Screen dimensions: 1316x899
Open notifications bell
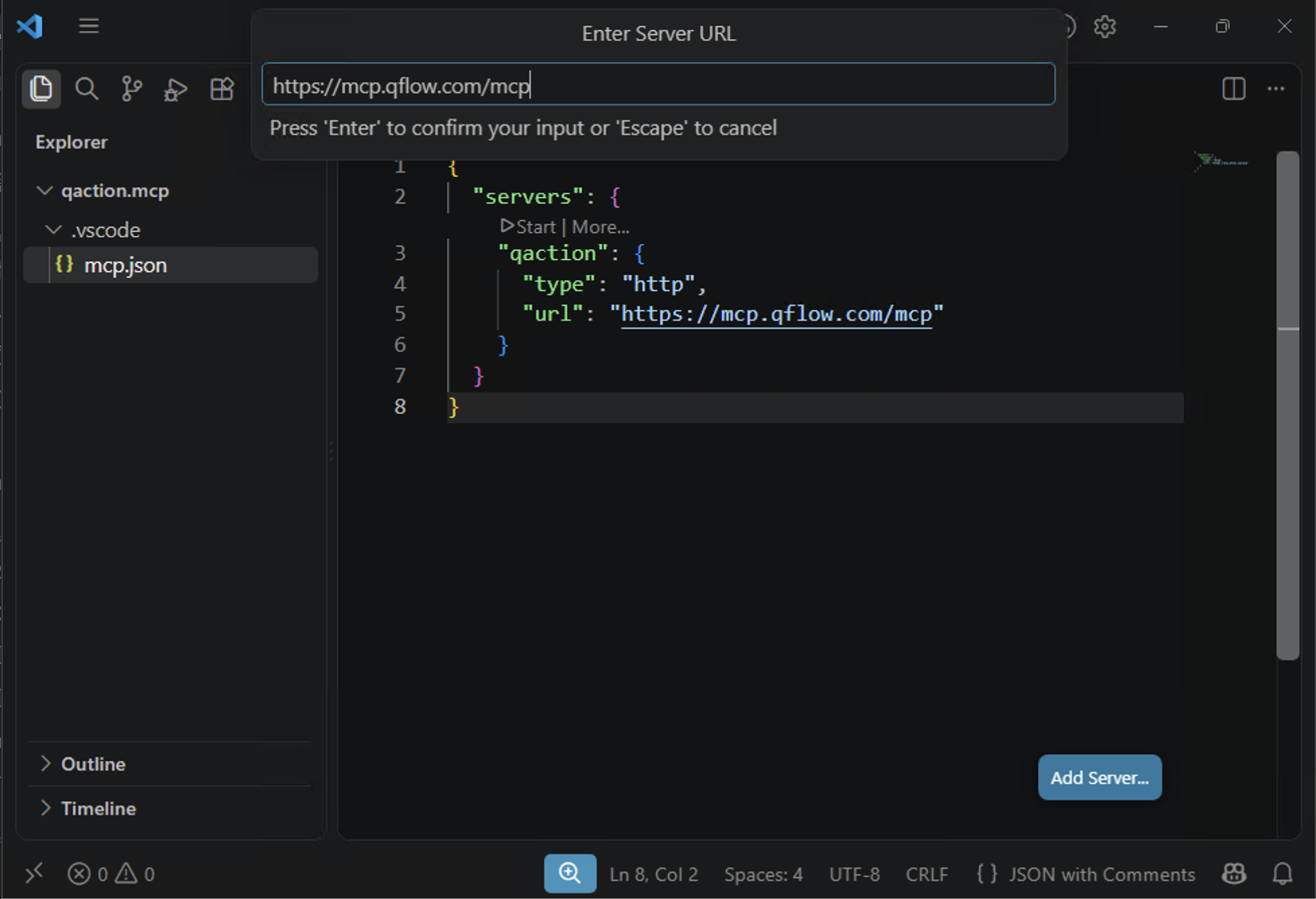click(x=1282, y=873)
